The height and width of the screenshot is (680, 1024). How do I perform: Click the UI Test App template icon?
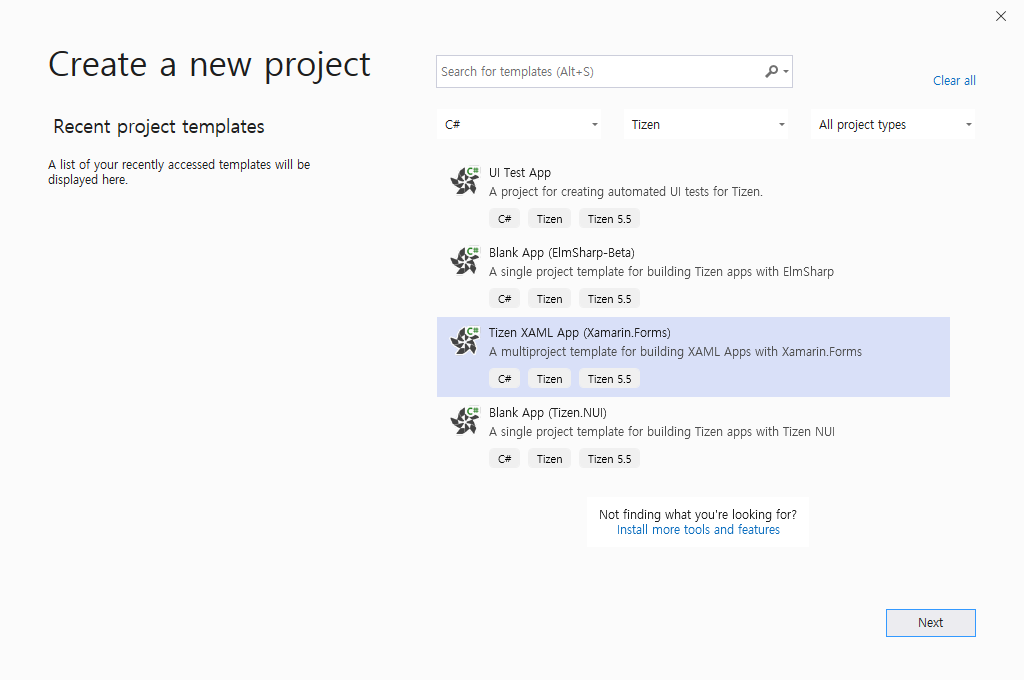click(x=465, y=181)
